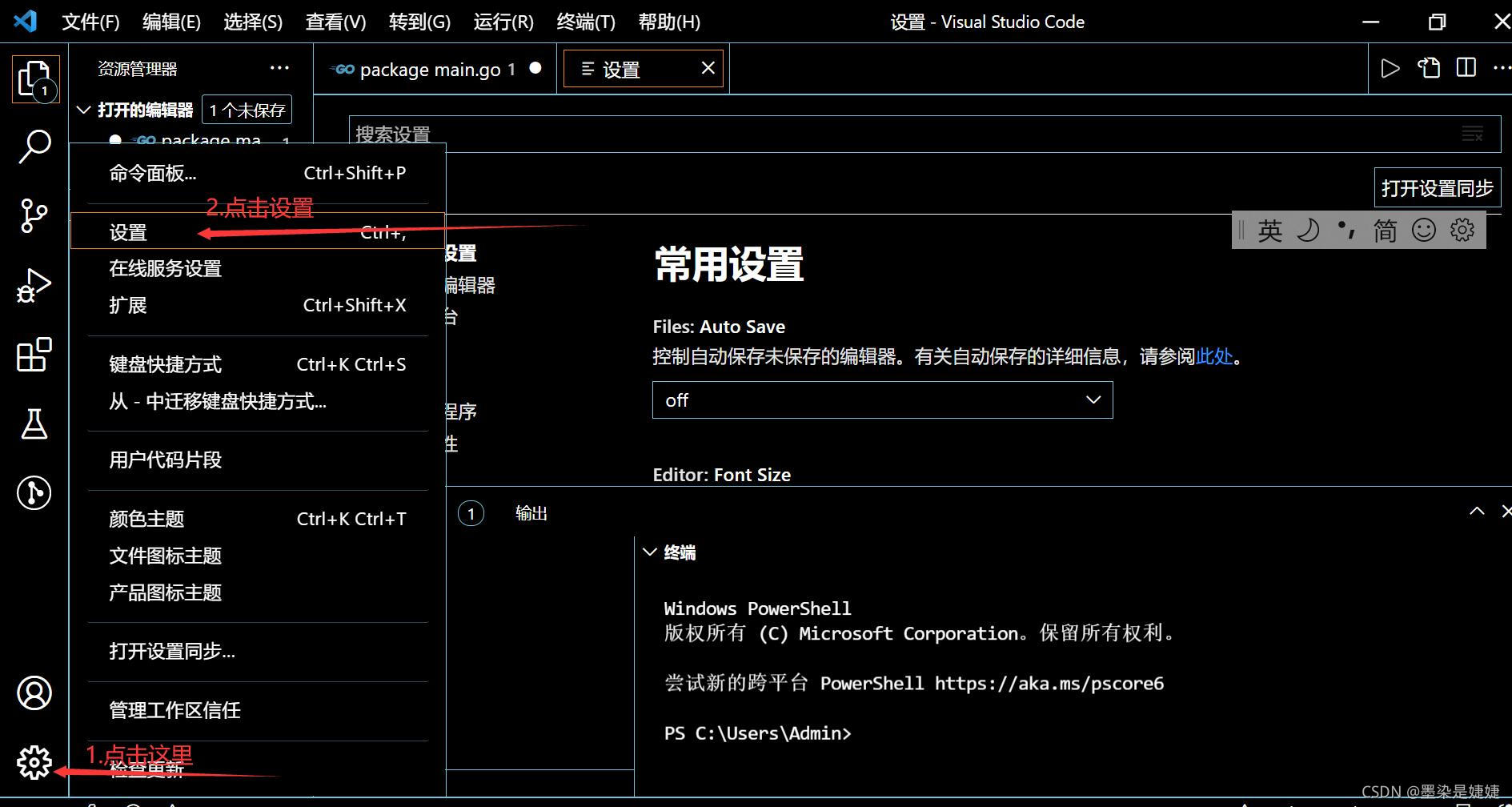
Task: Select 命令面板... menu entry
Action: click(258, 173)
